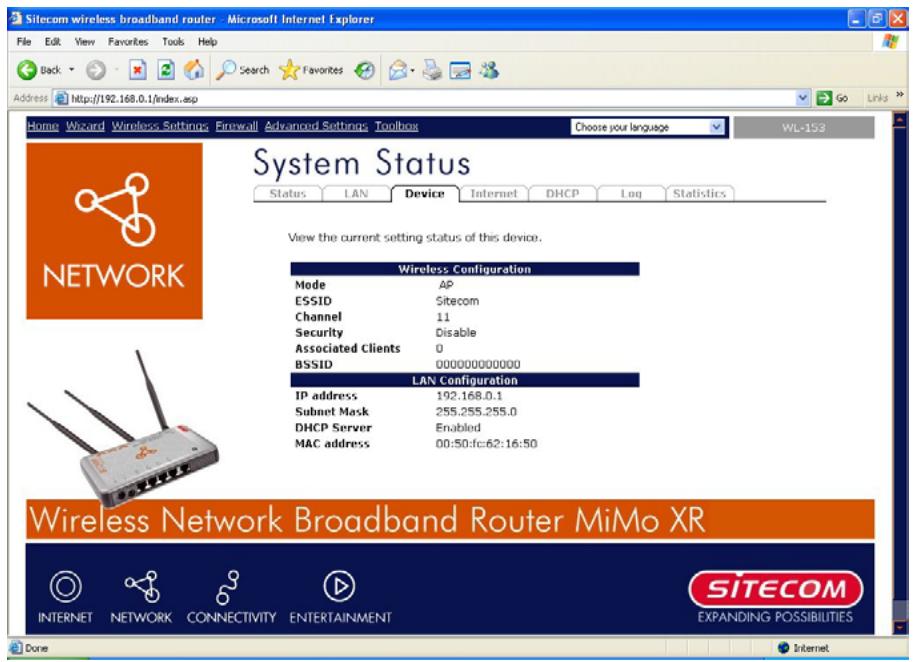Viewport: 915px width, 662px height.
Task: Click the NETWORK icon in the footer
Action: (x=142, y=586)
